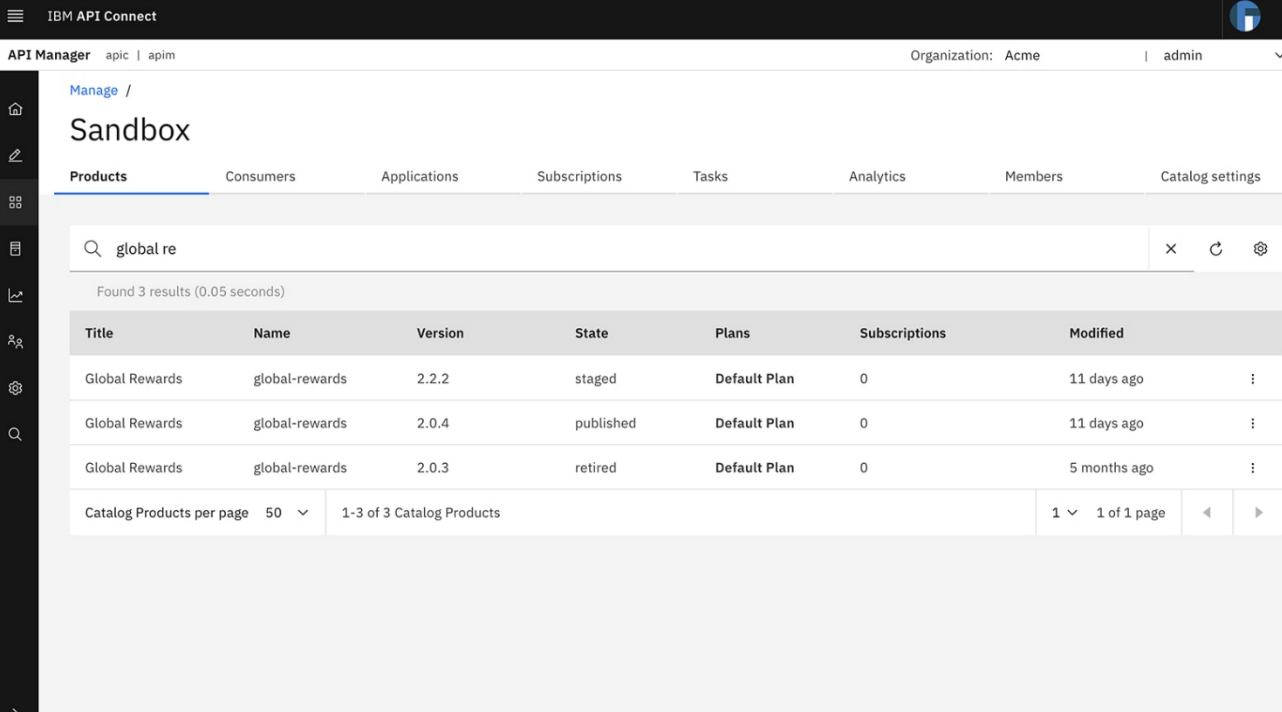Click the magnifier icon in search field

tap(92, 249)
